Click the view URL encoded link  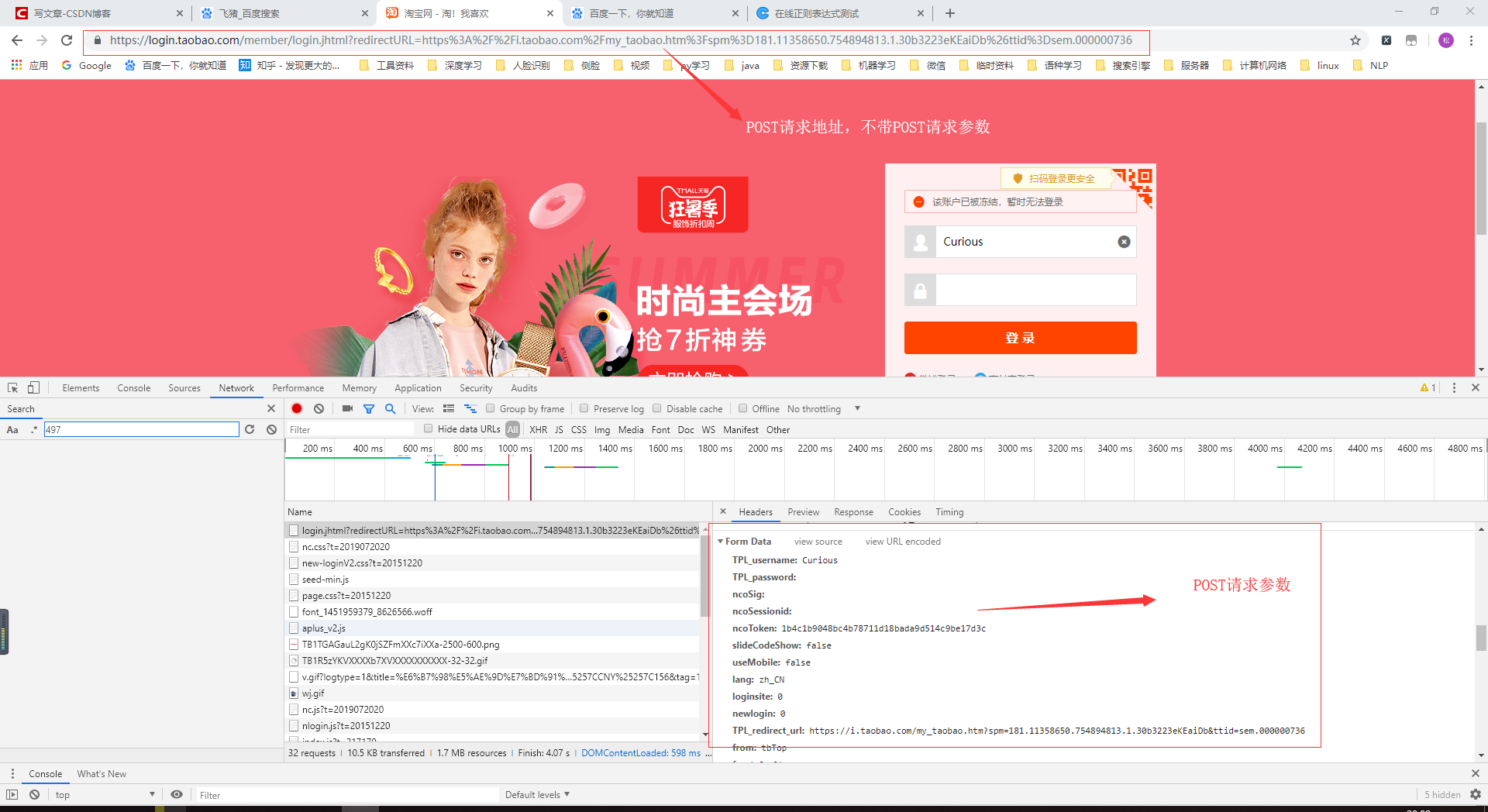(902, 541)
